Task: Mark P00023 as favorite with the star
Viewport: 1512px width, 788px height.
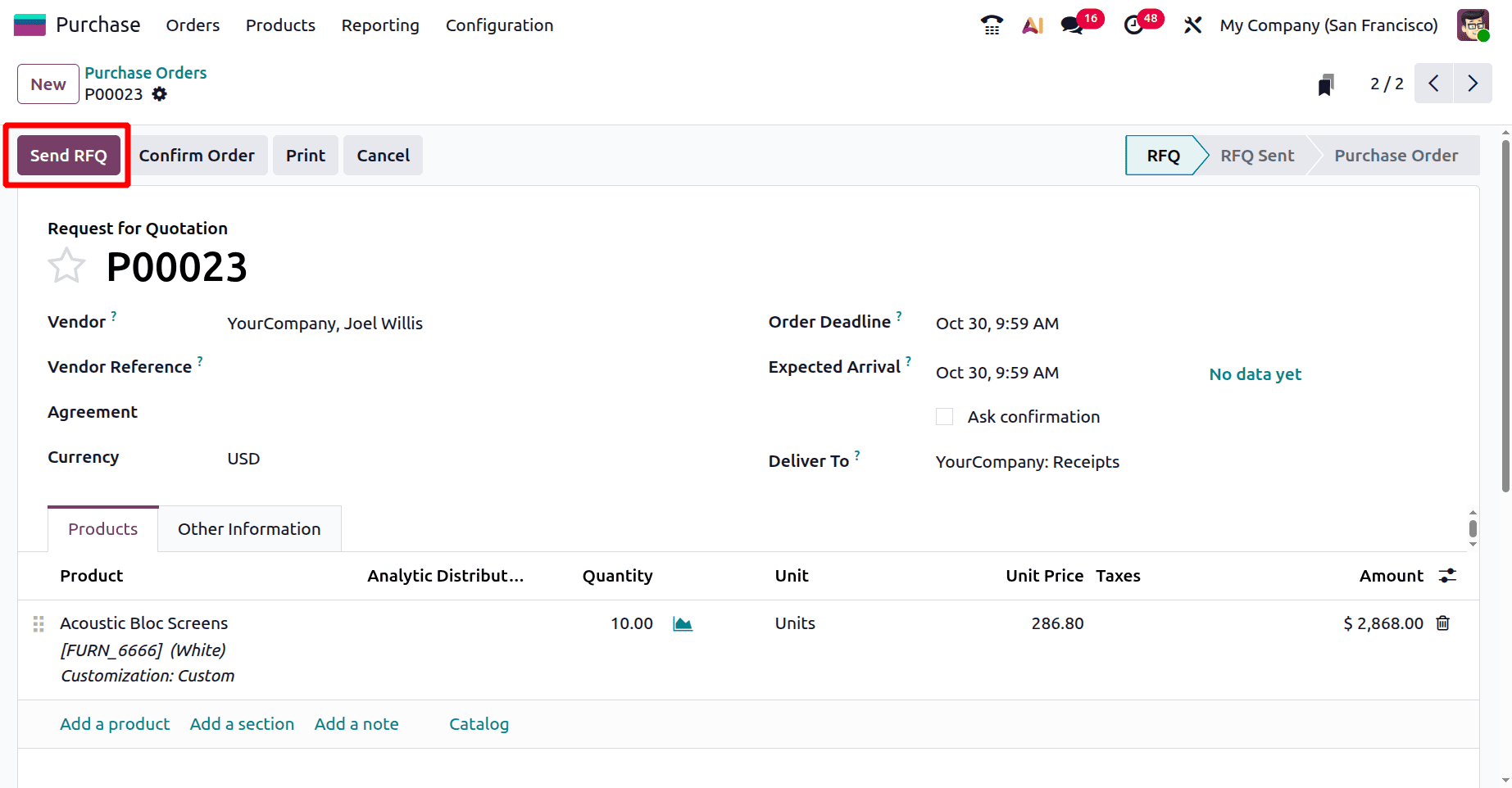Action: coord(66,265)
